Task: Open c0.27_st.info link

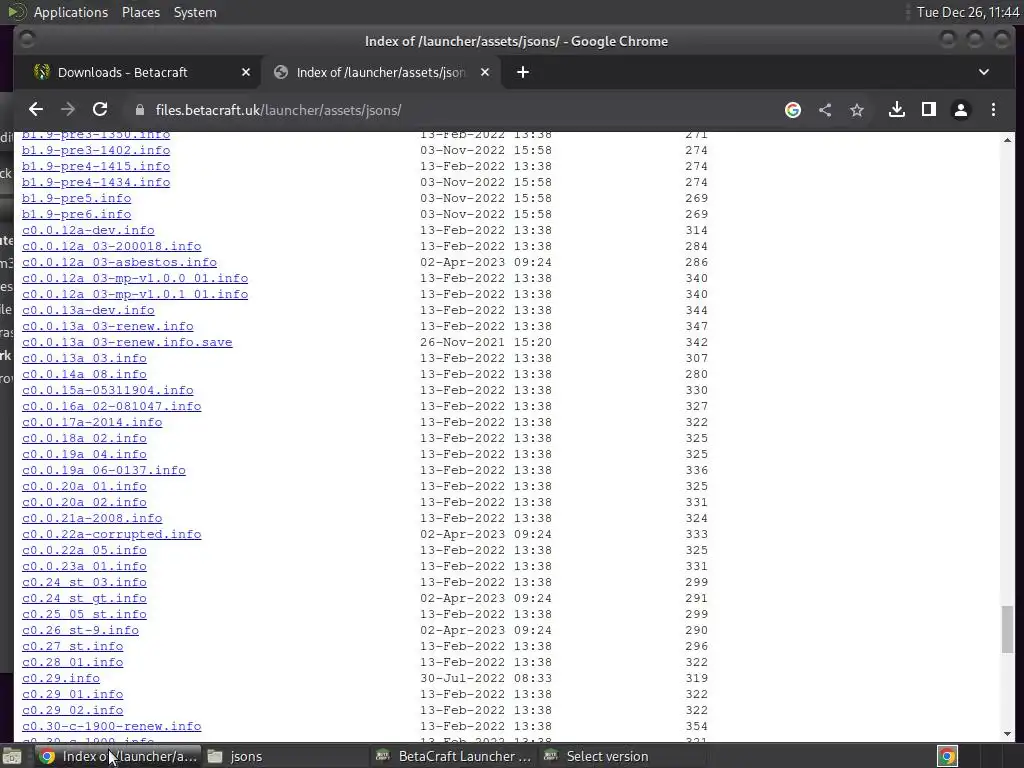Action: 72,646
